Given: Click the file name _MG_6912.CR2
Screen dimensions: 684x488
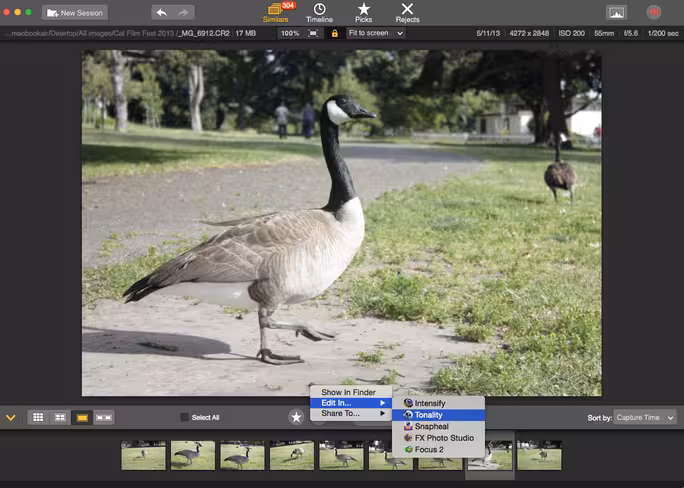Looking at the screenshot, I should coord(203,33).
